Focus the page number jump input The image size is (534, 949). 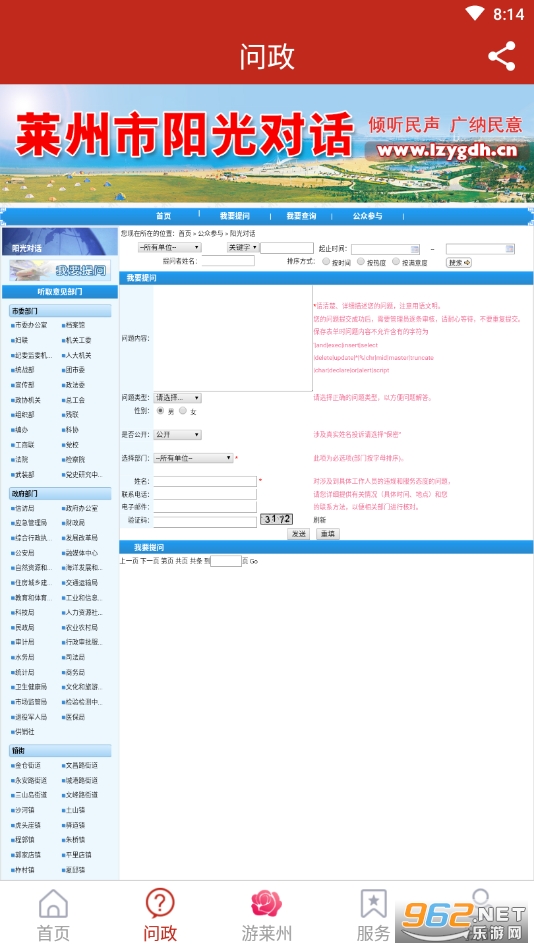pos(226,561)
